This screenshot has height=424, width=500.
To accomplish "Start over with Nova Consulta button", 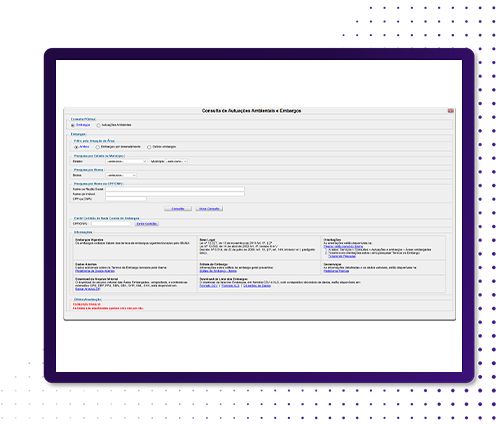I will coord(209,209).
